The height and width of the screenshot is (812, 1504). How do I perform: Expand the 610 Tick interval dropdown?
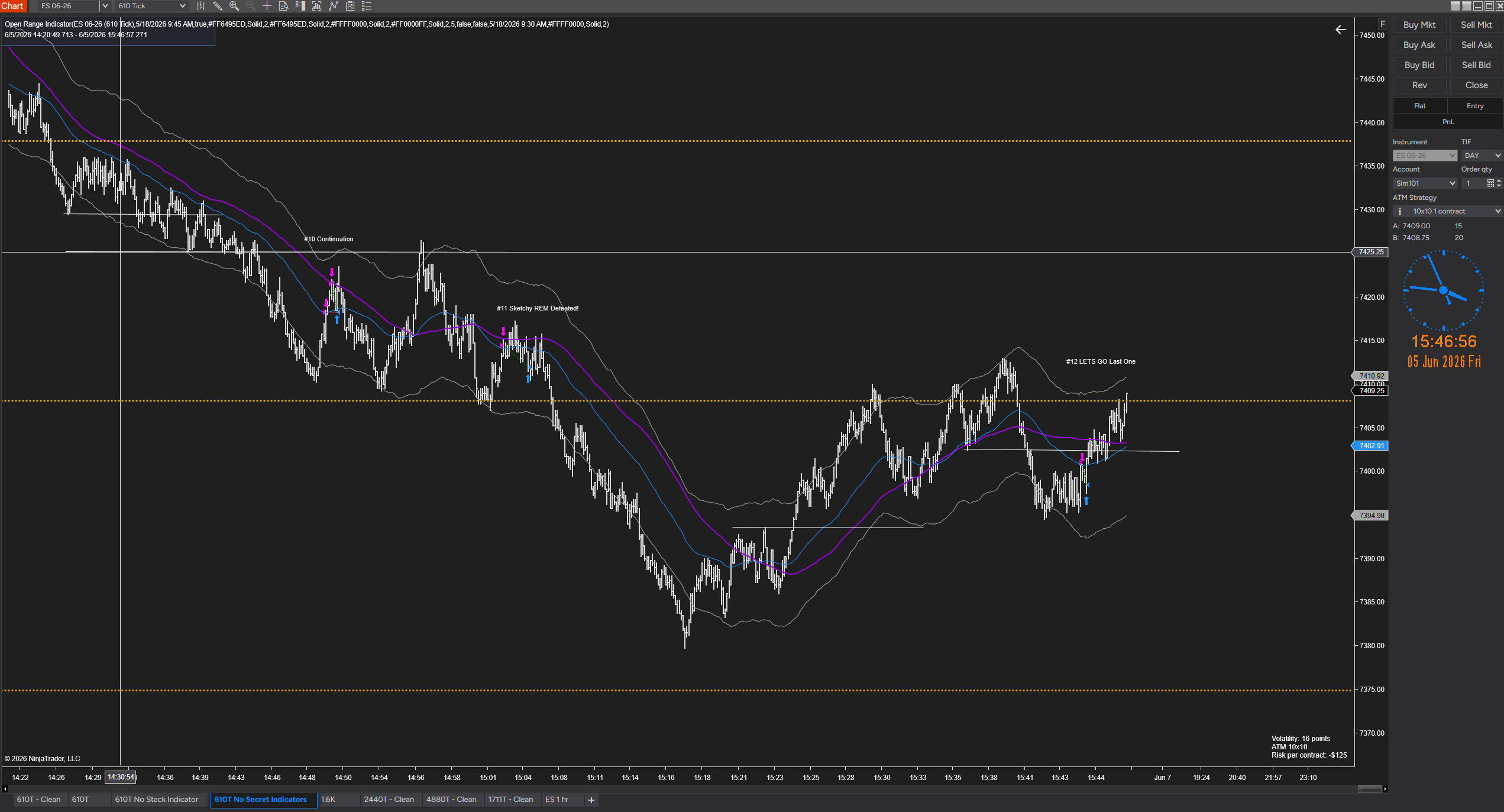(152, 6)
